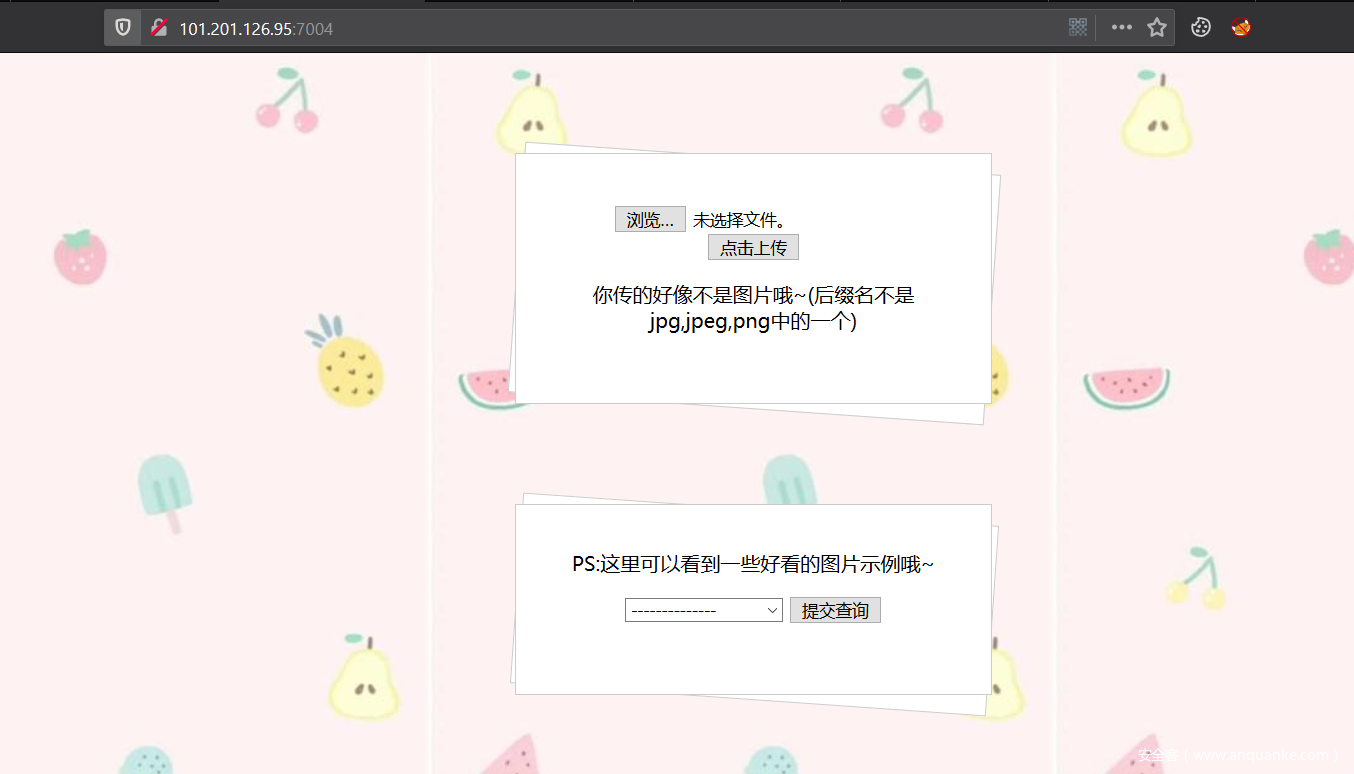Open the cookie extension icon
Image resolution: width=1354 pixels, height=774 pixels.
coord(1201,28)
